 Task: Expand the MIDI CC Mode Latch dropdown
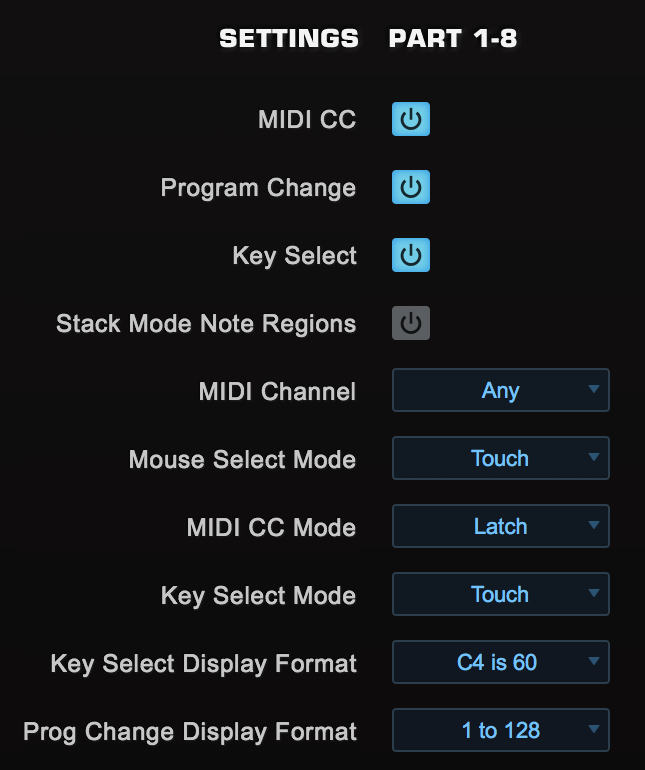(x=500, y=527)
